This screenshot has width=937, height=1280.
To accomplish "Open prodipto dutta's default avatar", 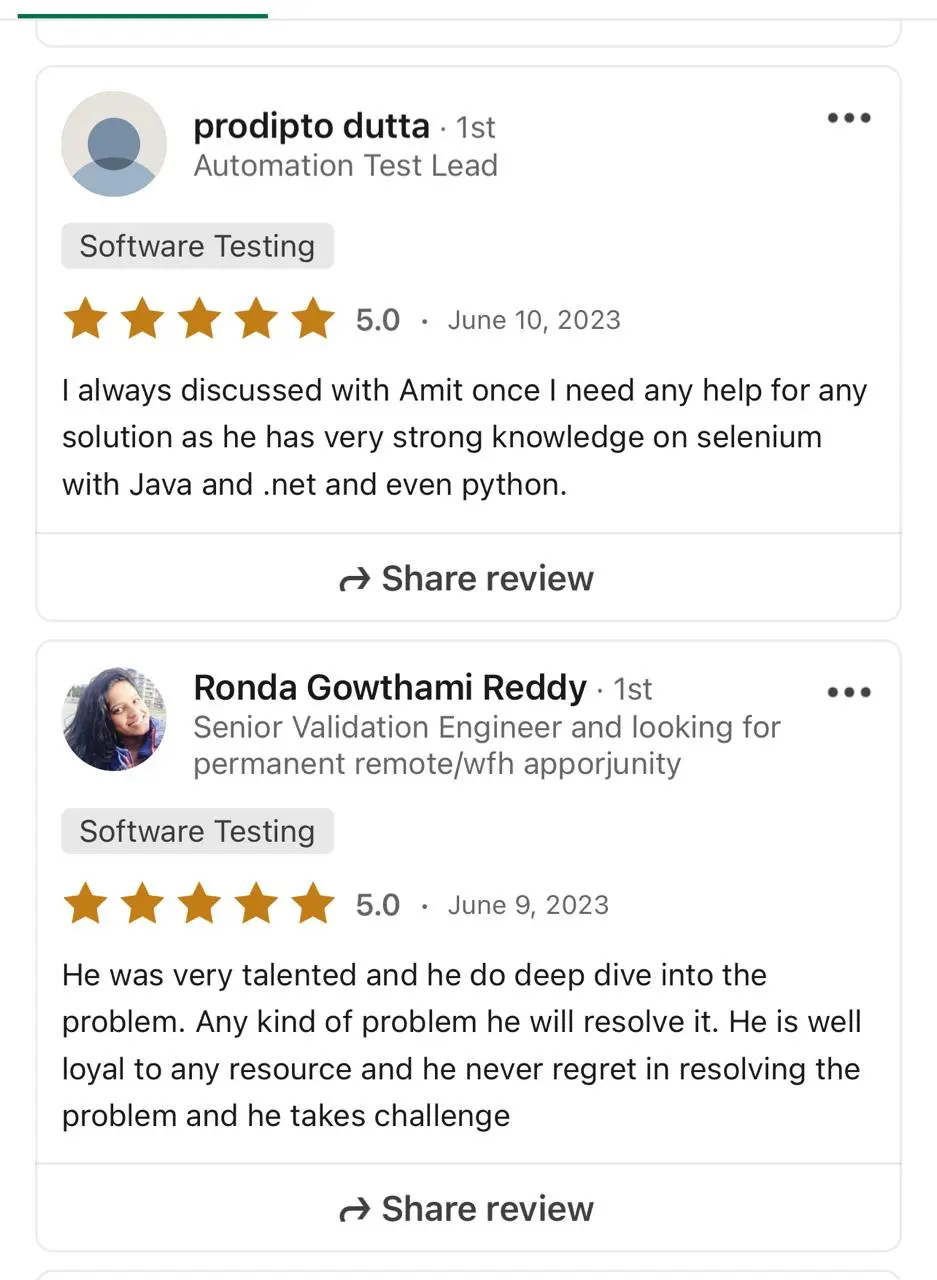I will pyautogui.click(x=114, y=144).
